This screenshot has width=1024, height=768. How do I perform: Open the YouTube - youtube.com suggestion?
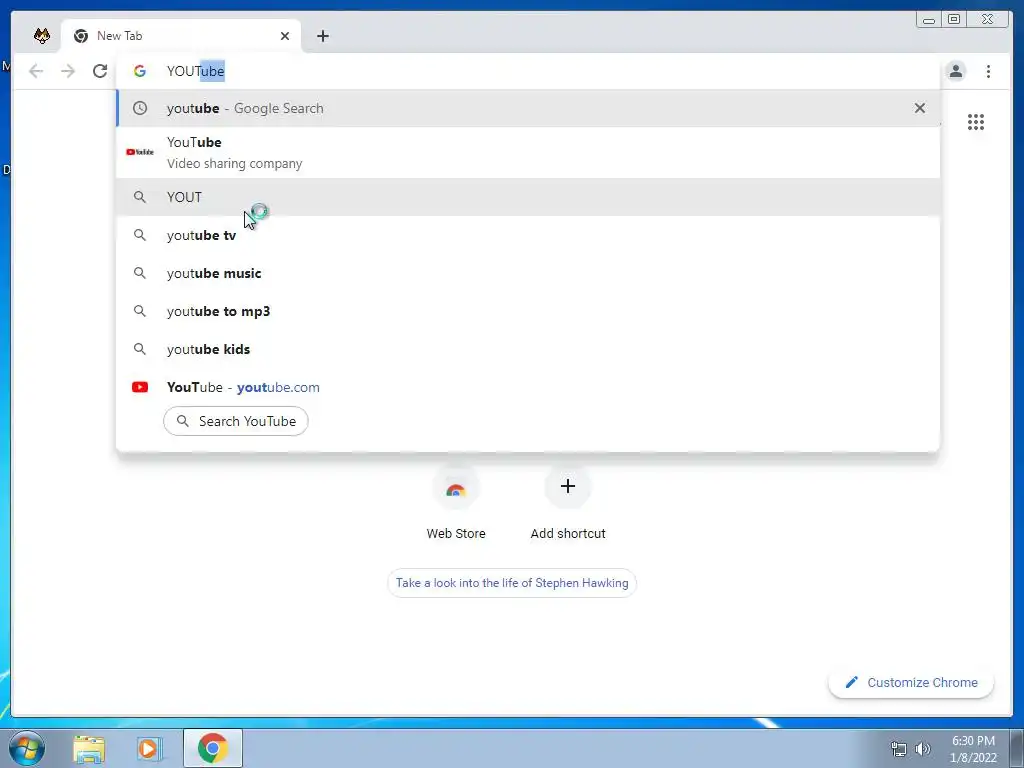528,387
